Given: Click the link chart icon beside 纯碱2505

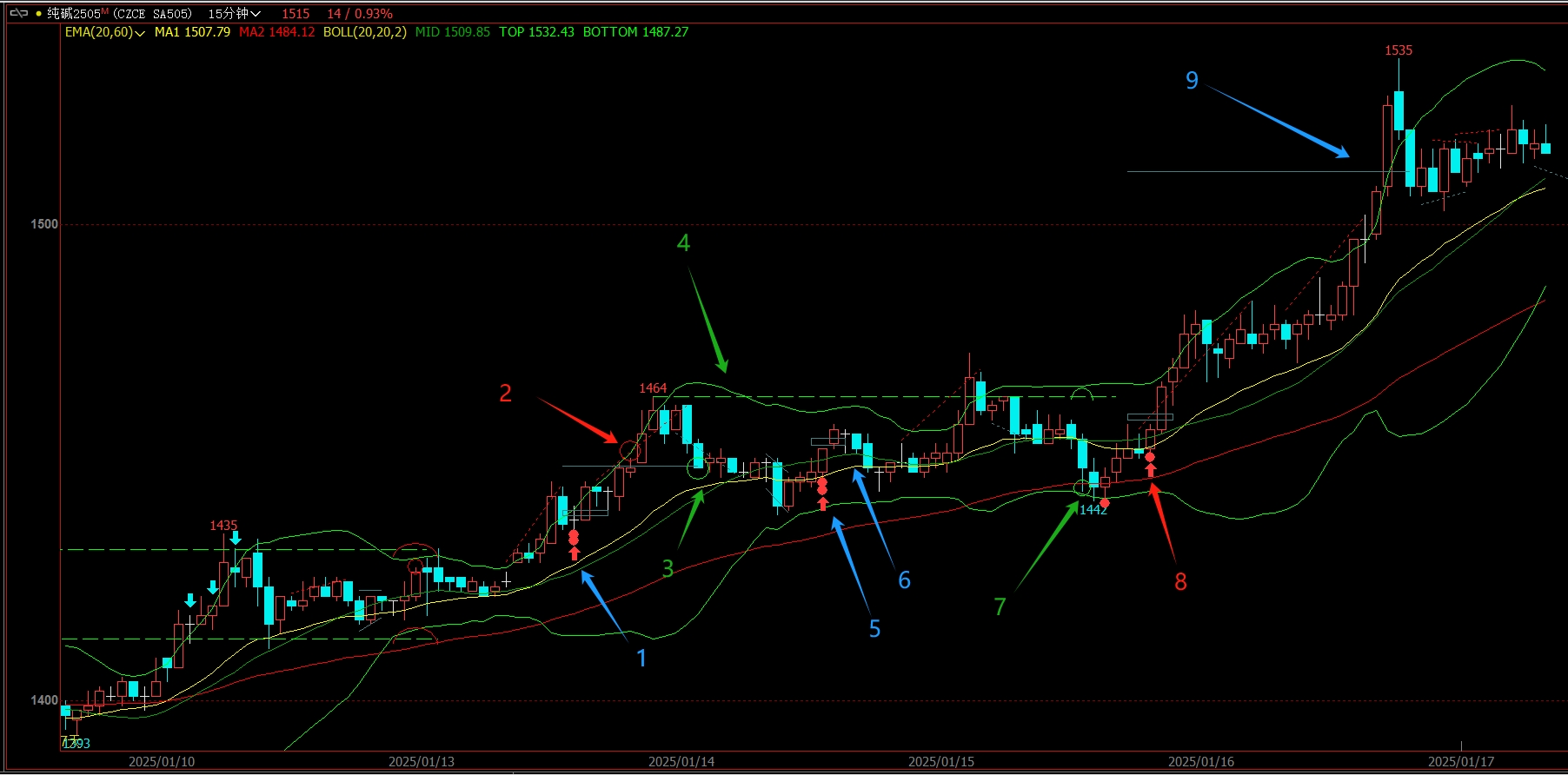Looking at the screenshot, I should click(18, 13).
